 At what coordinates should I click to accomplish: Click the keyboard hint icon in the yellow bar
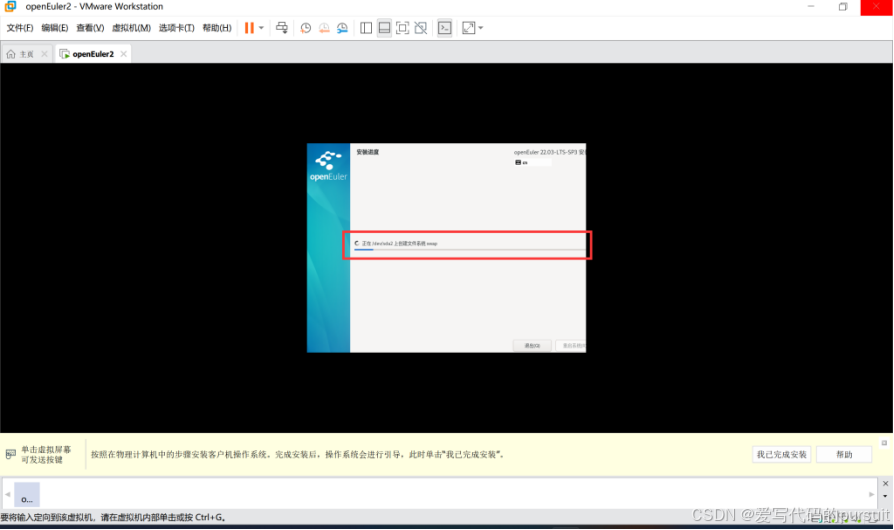(10, 454)
